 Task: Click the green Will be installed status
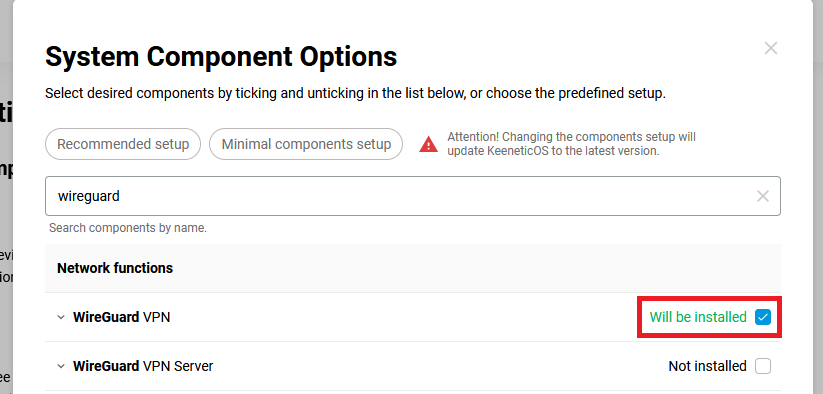point(698,317)
